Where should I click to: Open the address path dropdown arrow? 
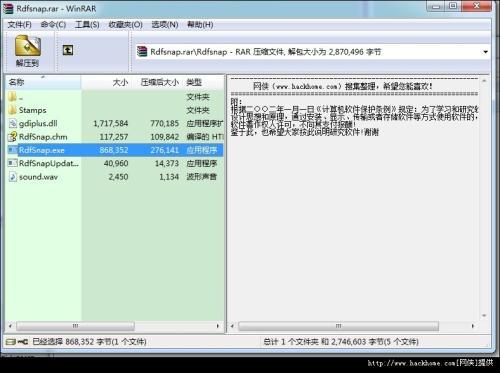485,52
